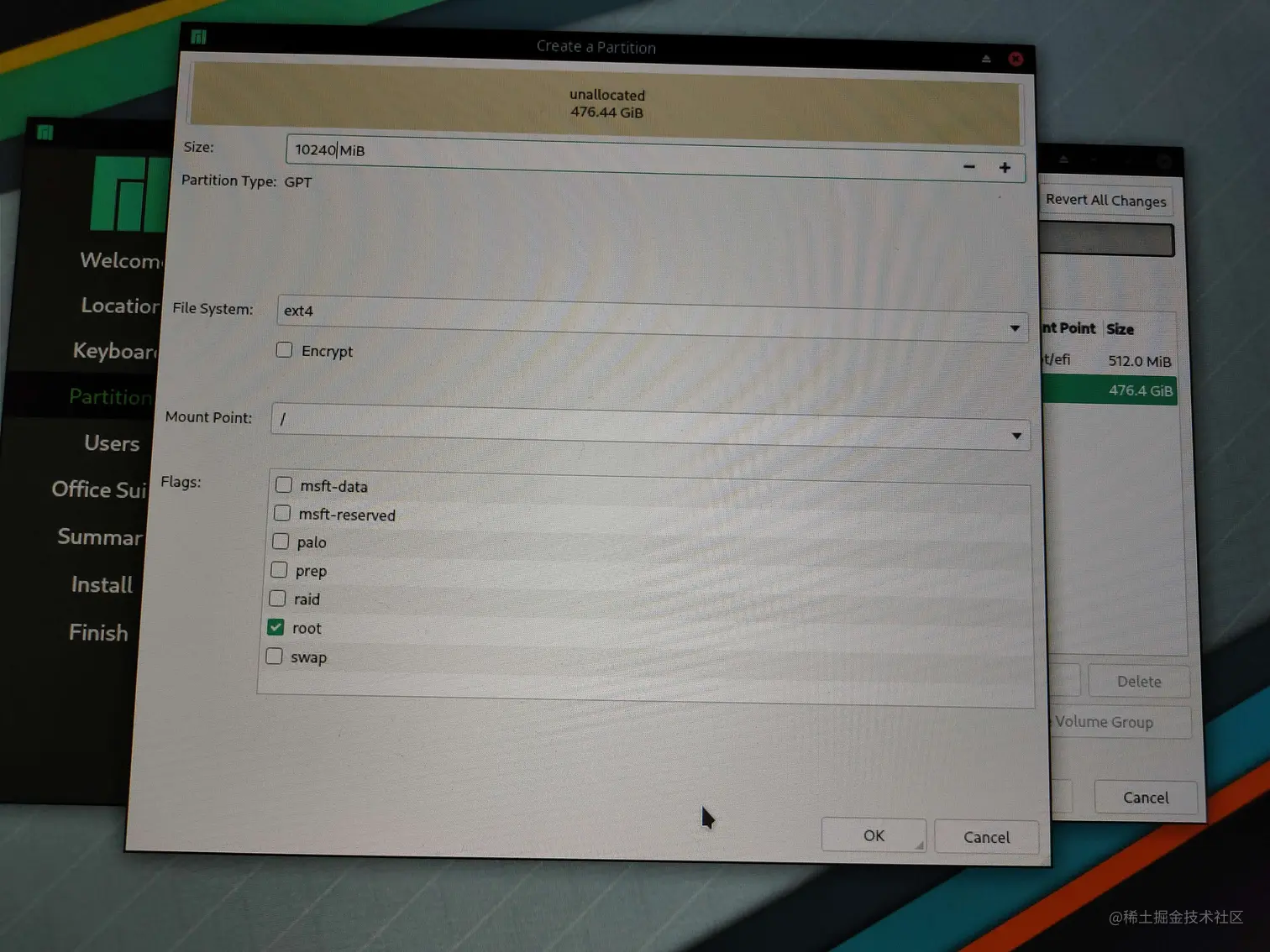
Task: Click the shade/roll-up icon in dialog titlebar
Action: [x=986, y=59]
